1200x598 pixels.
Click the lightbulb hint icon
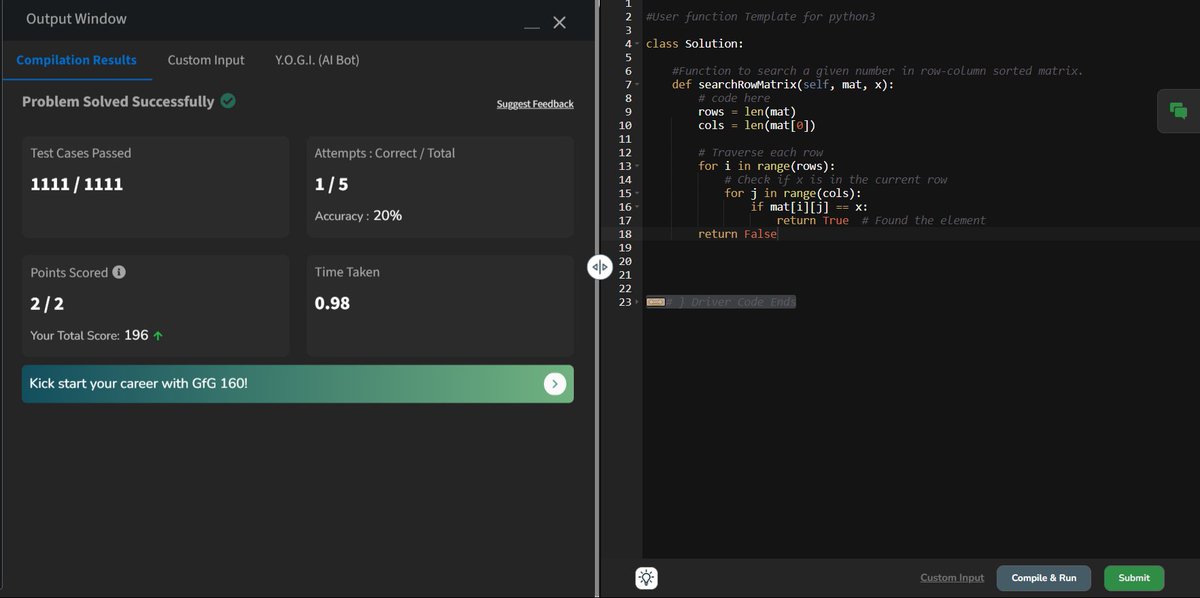[647, 577]
